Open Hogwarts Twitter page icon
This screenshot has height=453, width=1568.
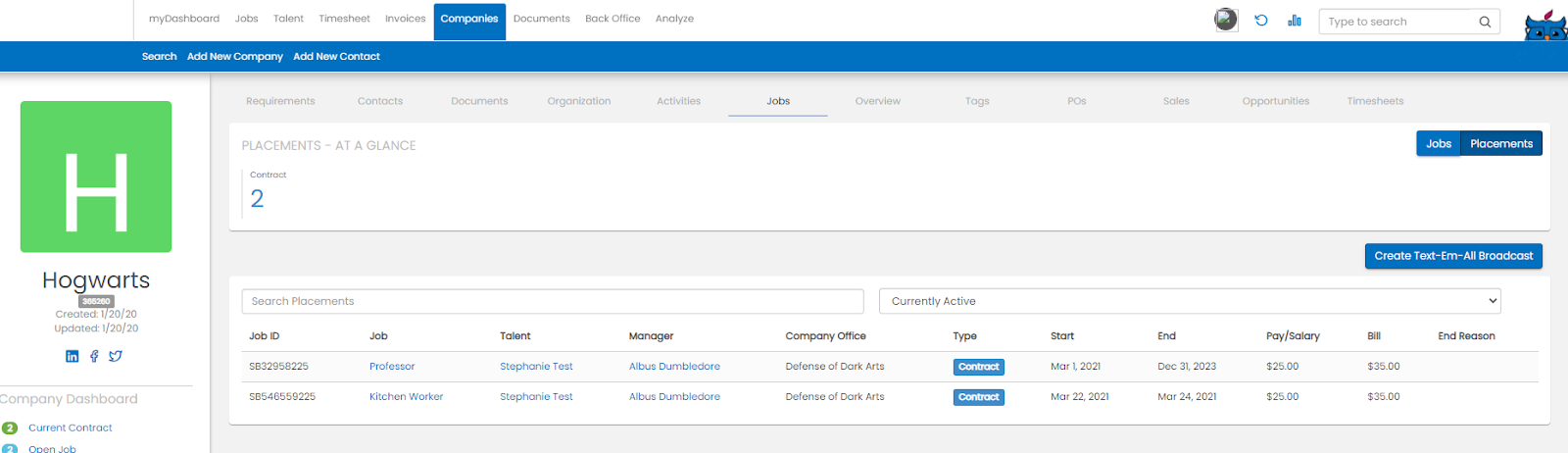[x=116, y=356]
